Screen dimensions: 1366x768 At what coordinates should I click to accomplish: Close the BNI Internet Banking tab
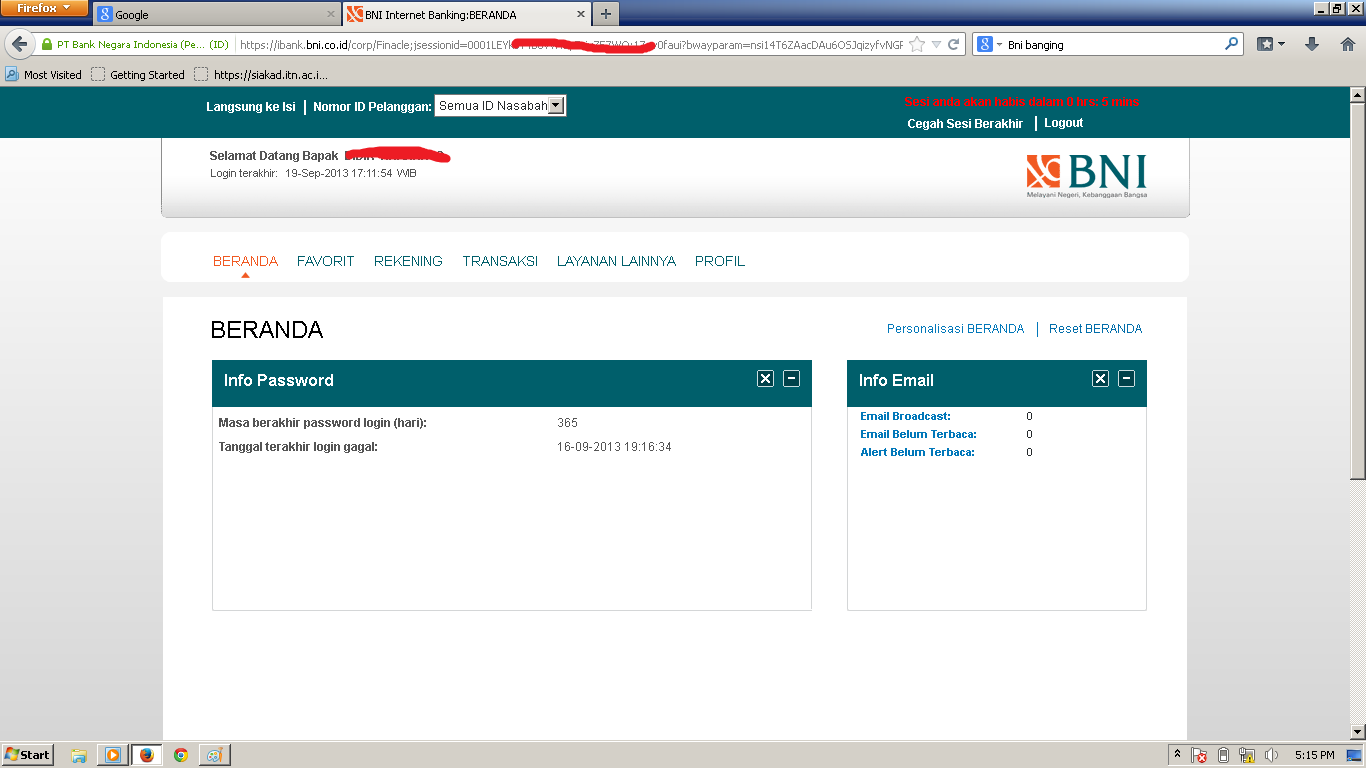(581, 15)
